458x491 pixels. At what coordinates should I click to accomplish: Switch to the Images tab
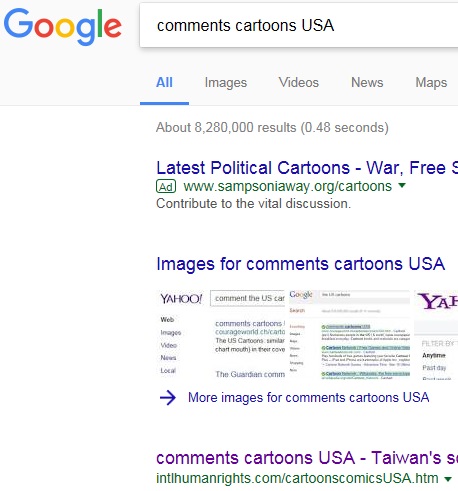pyautogui.click(x=226, y=82)
